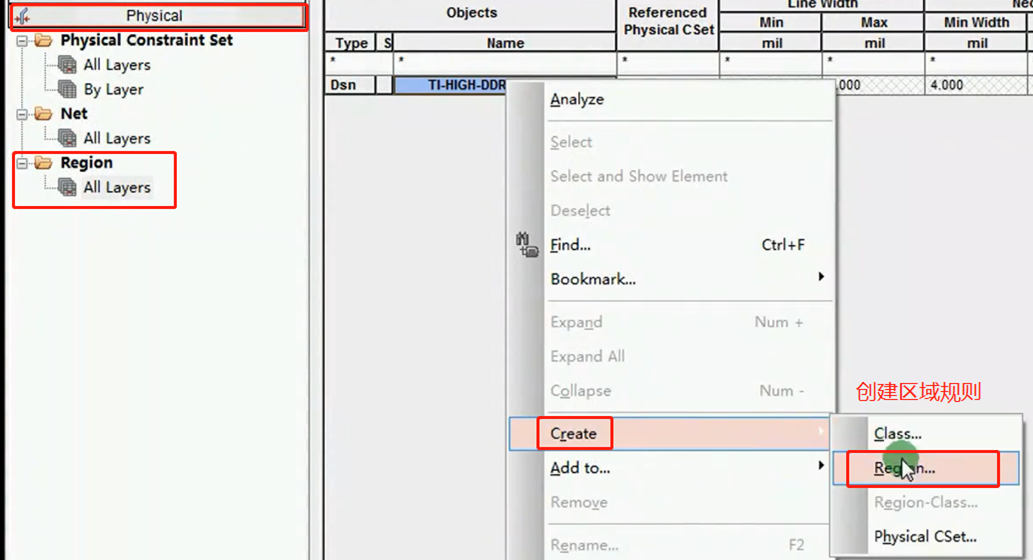Open the Create submenu entry

670,434
